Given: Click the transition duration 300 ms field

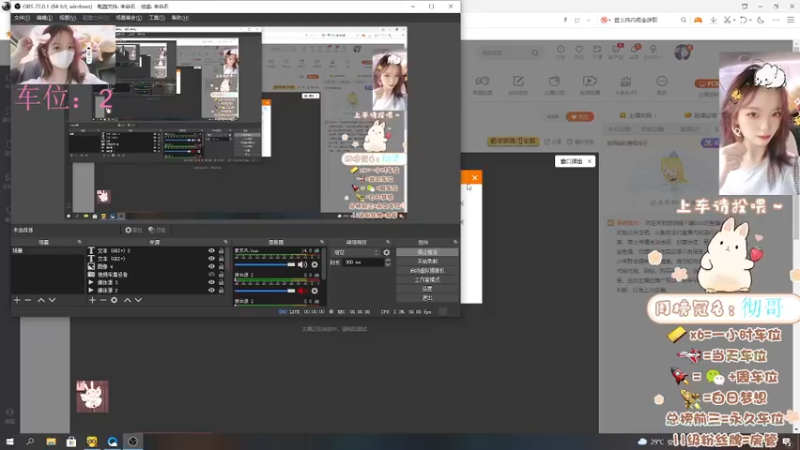Looking at the screenshot, I should pos(363,262).
